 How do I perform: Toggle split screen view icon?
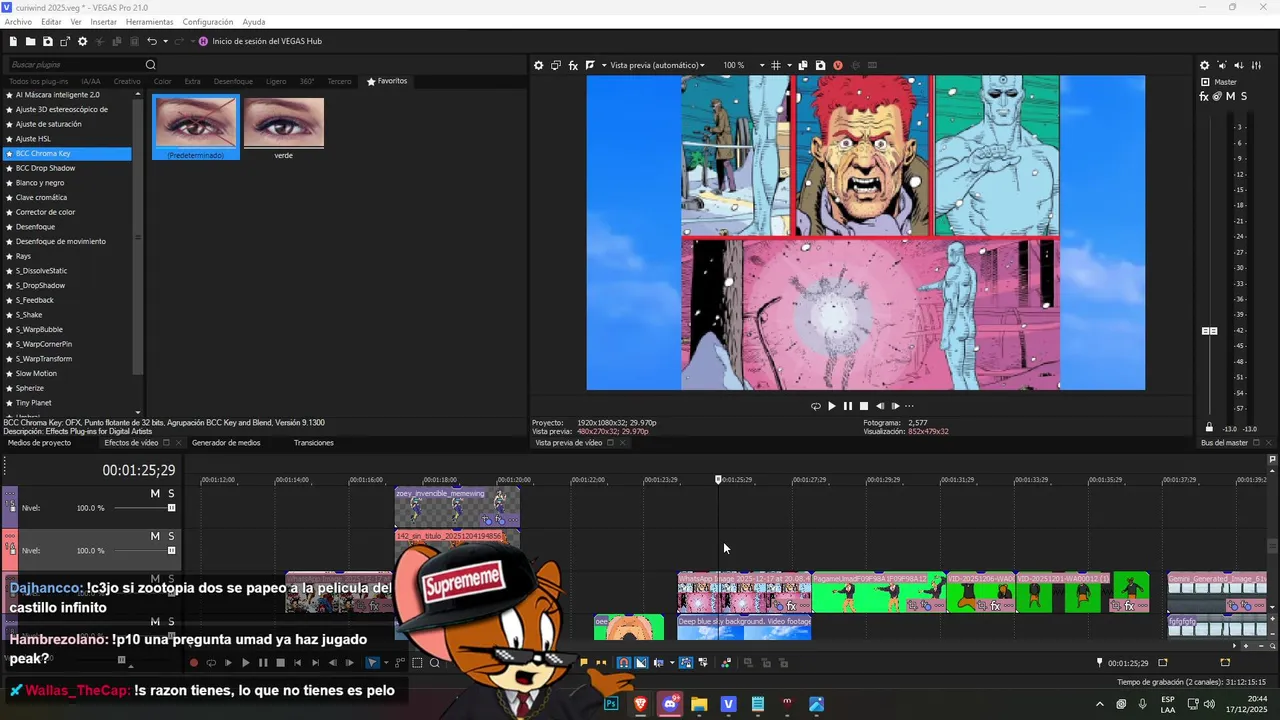590,65
